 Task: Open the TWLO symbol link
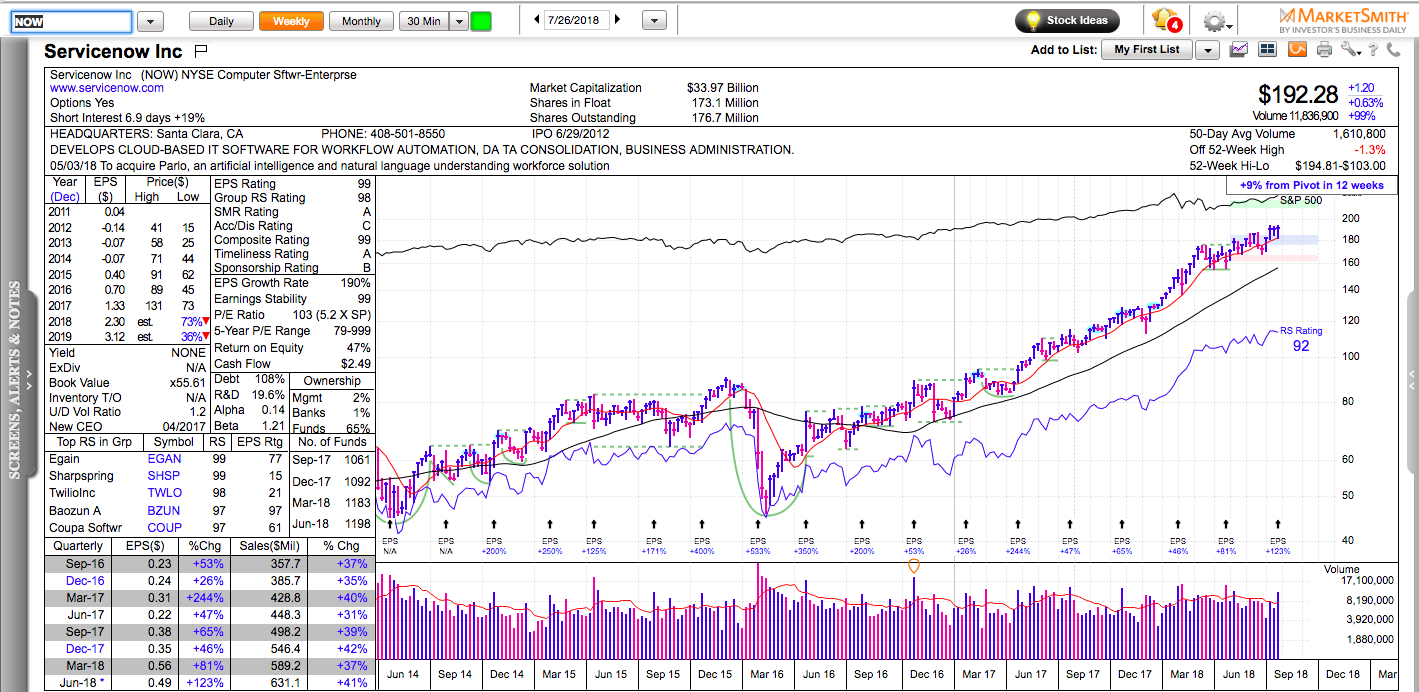(x=165, y=493)
